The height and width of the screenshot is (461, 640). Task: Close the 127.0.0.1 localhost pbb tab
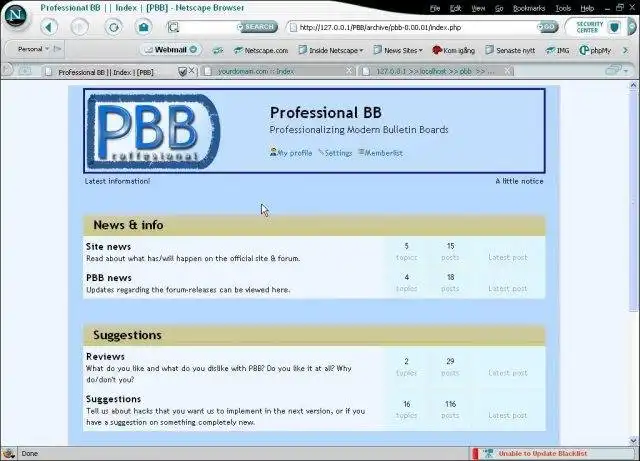[508, 71]
